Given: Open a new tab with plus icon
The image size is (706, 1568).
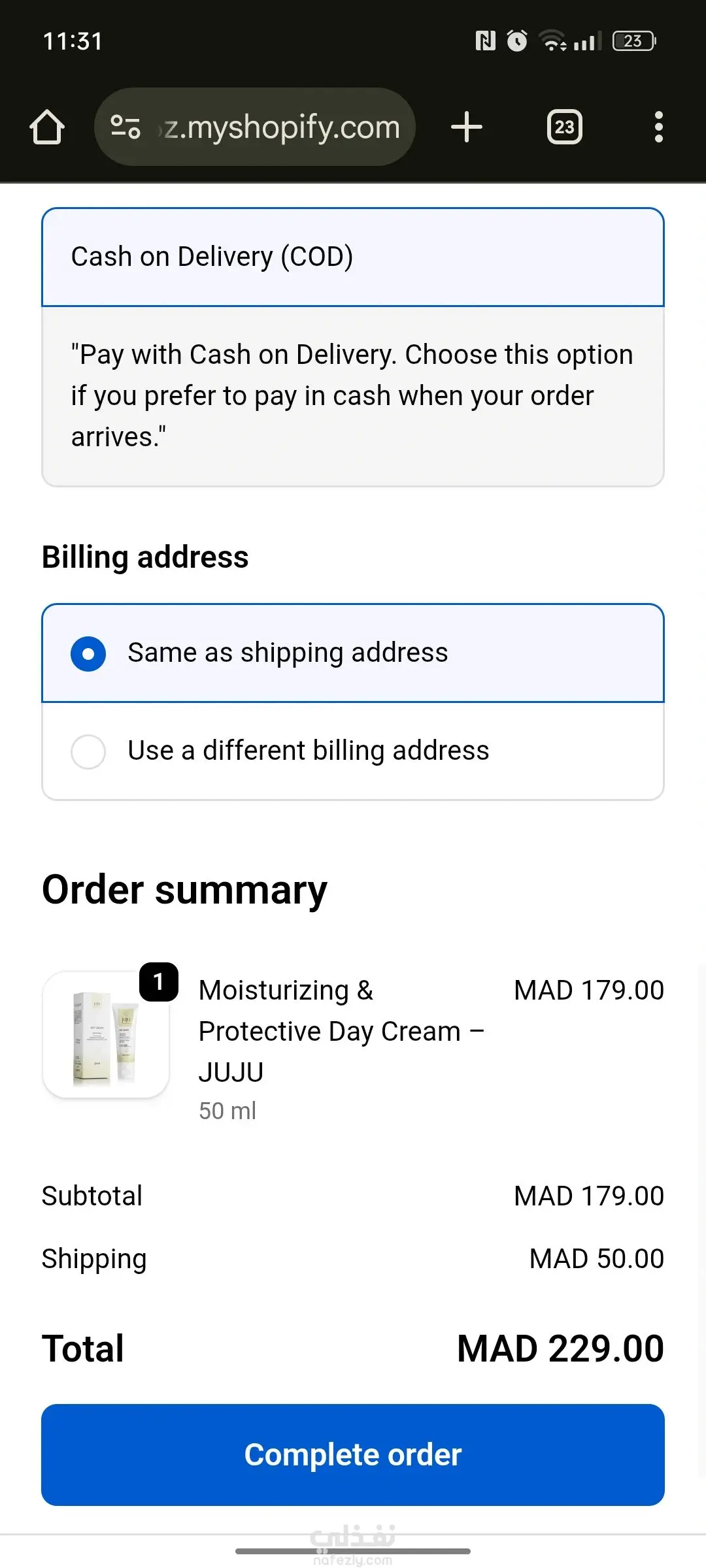Looking at the screenshot, I should coord(467,127).
